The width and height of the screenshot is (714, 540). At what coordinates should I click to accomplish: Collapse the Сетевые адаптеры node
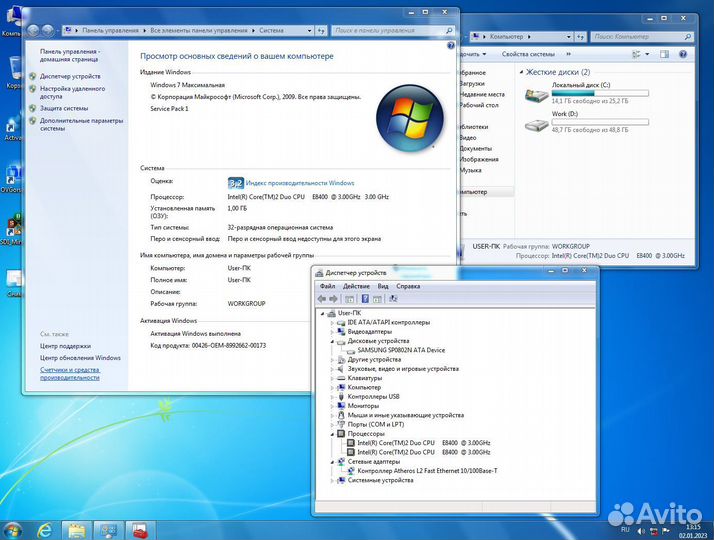(332, 462)
